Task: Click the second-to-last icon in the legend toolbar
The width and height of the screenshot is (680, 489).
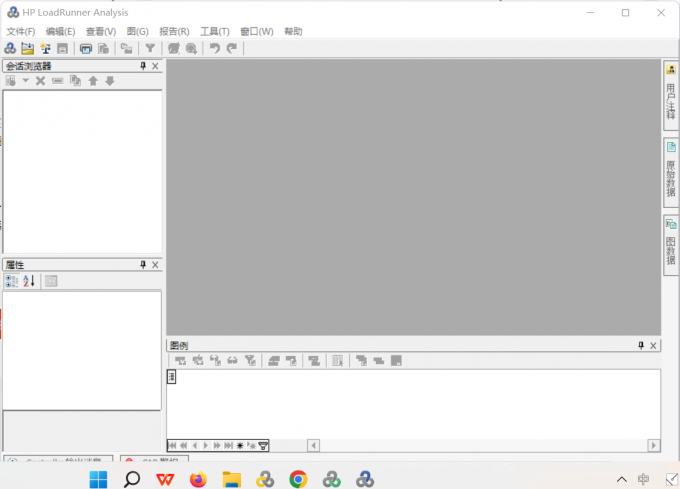Action: tap(379, 360)
